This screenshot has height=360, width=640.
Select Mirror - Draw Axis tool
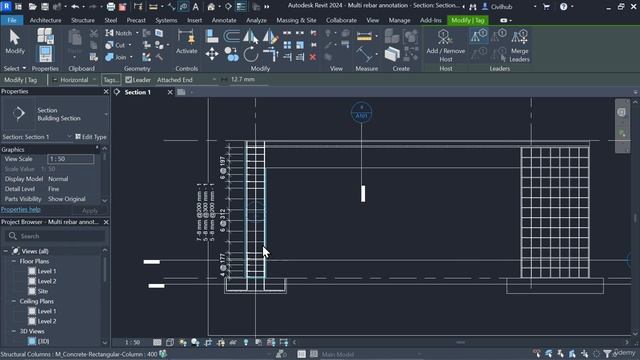pos(270,36)
